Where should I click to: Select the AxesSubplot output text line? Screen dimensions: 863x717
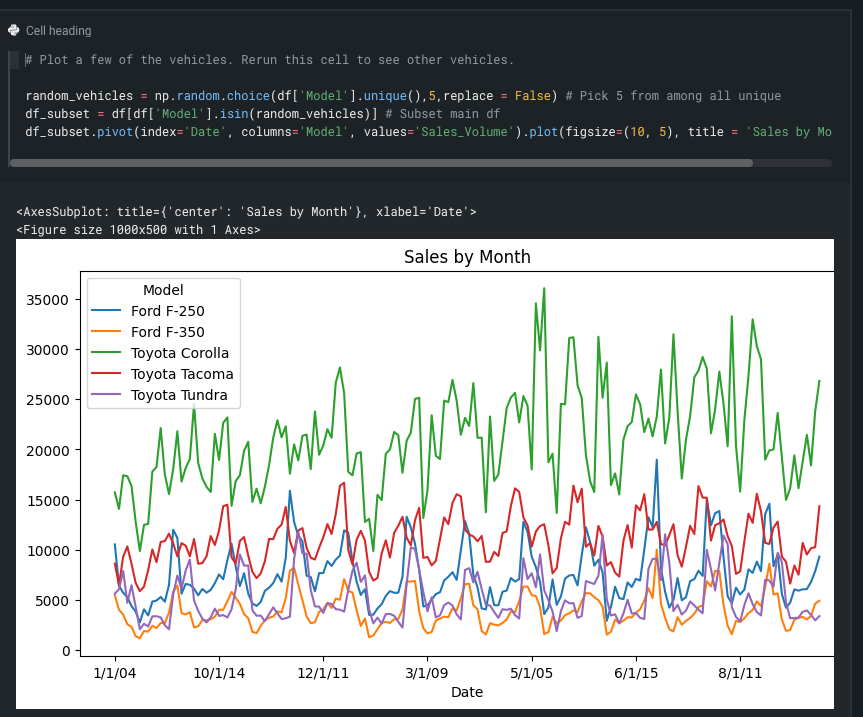(x=246, y=212)
